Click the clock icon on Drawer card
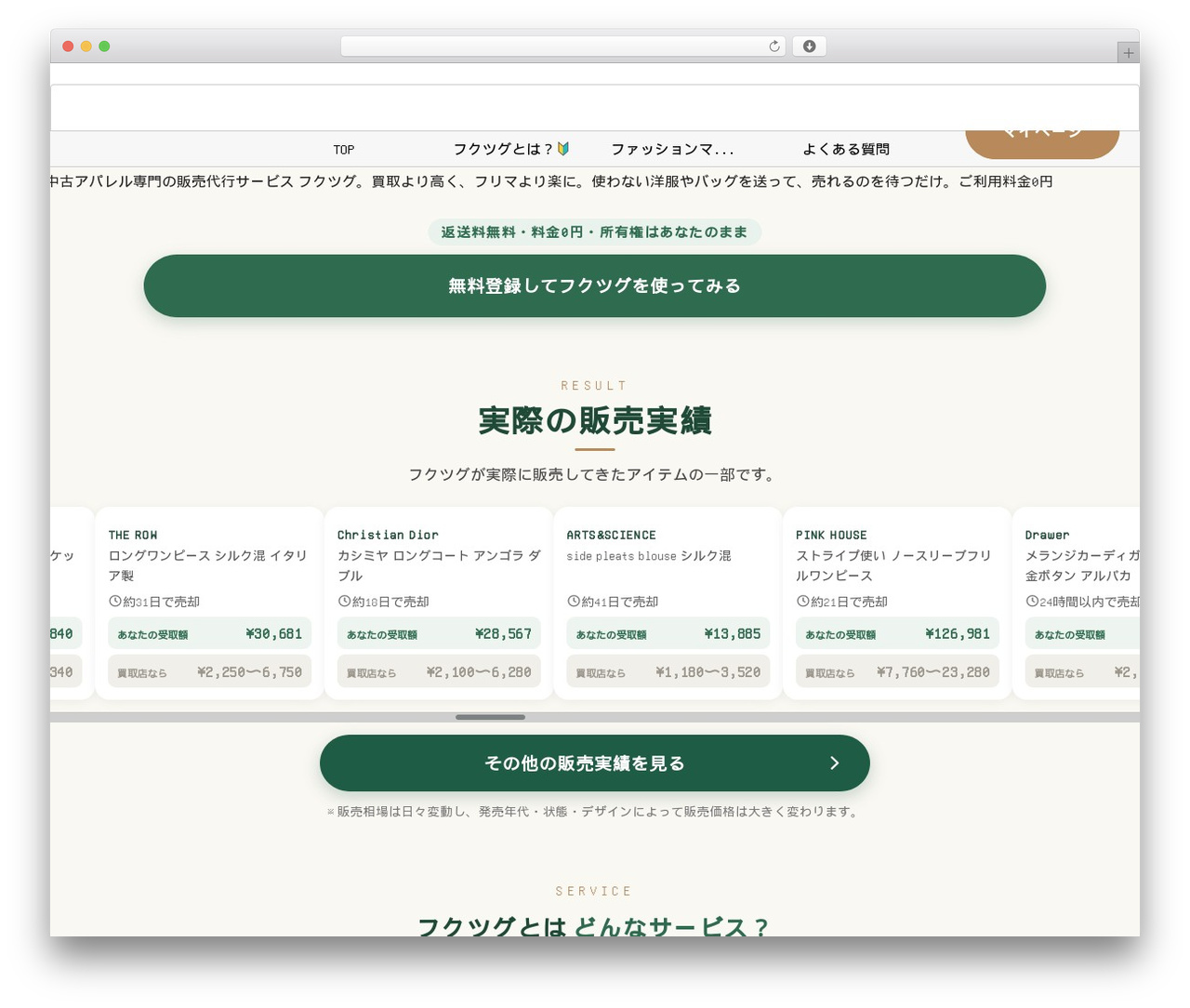Screen dimensions: 1190x1008 (x=1032, y=602)
